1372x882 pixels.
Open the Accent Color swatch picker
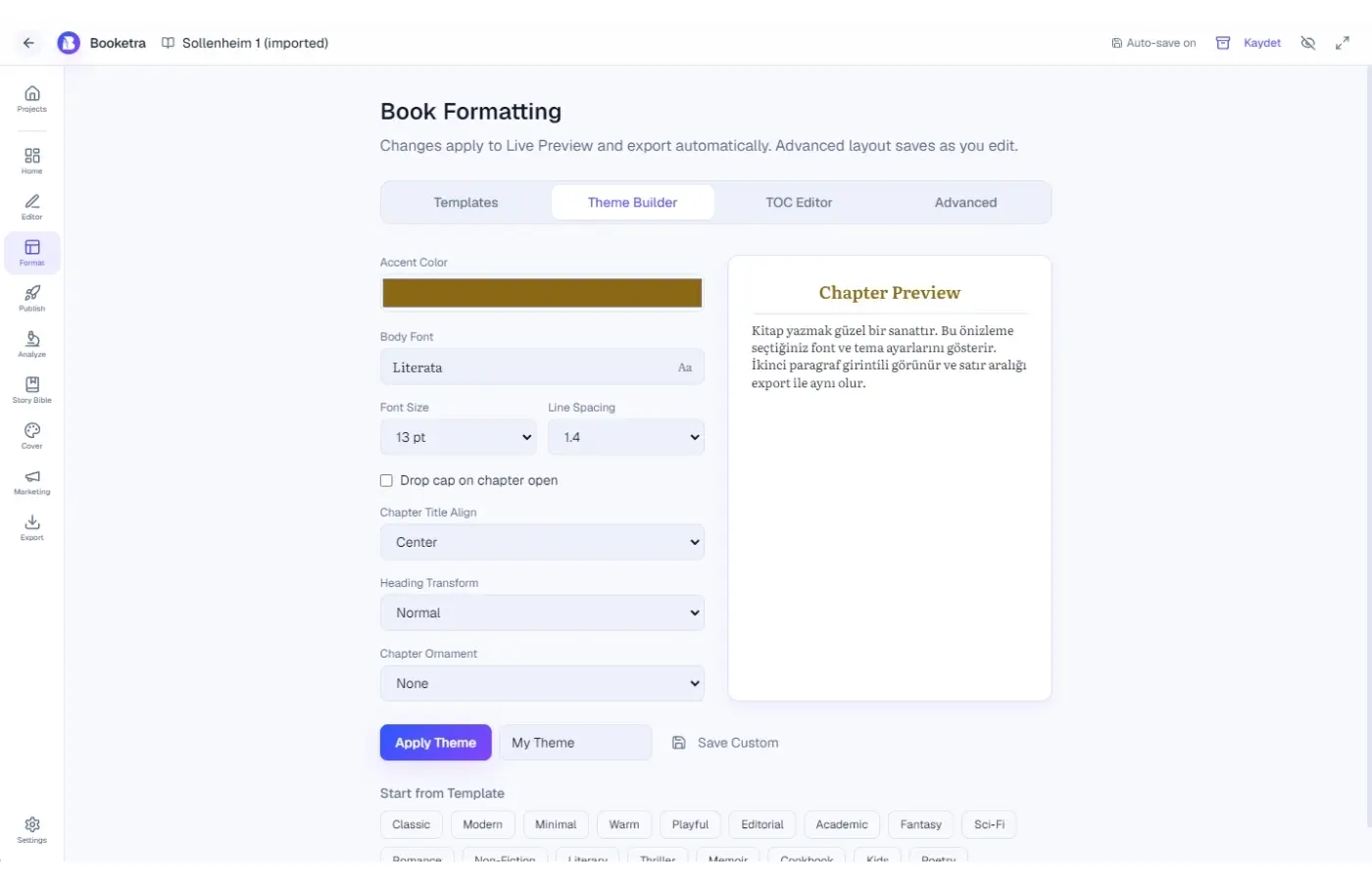pos(542,293)
